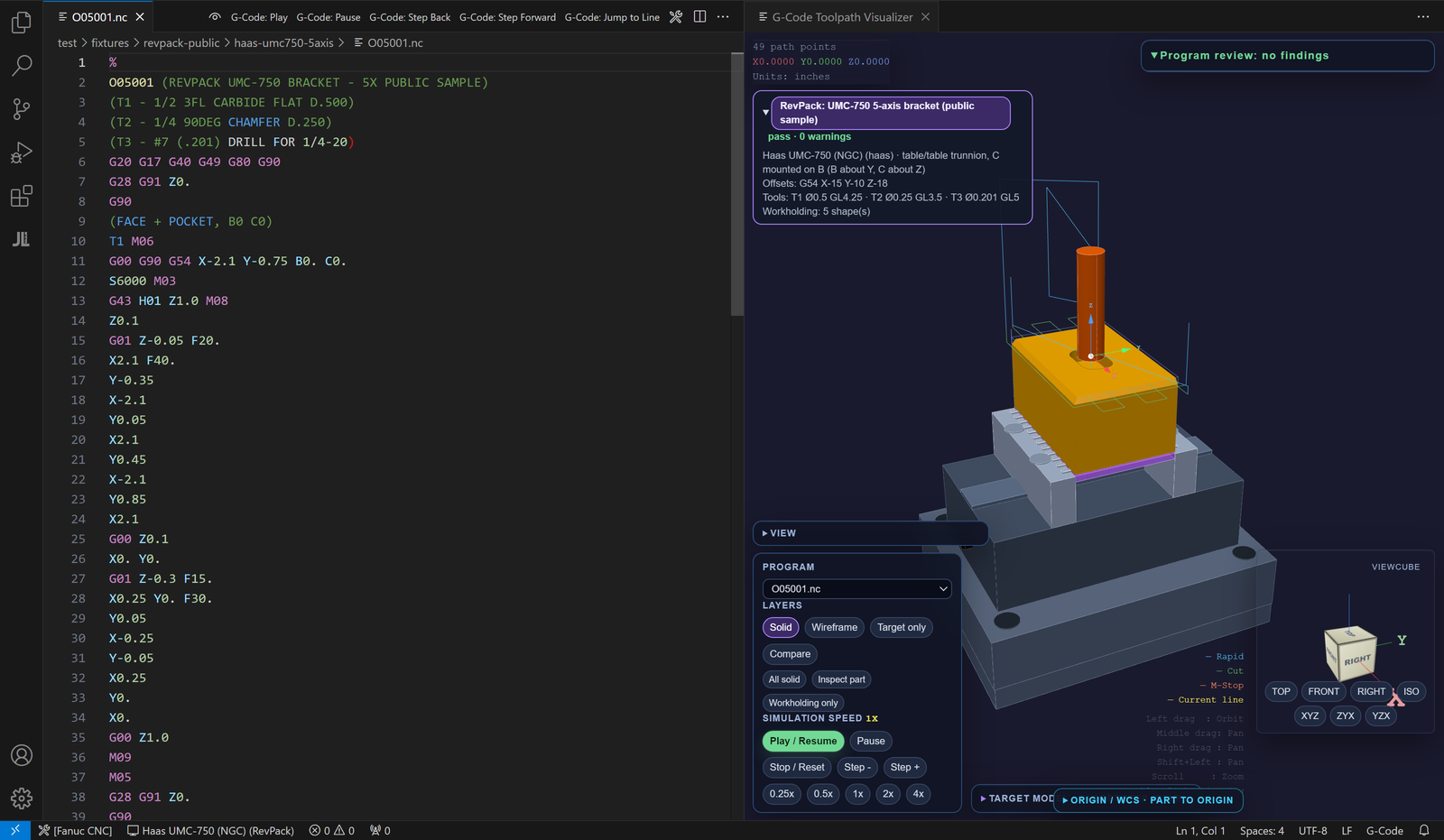Expand the VIEW section
The width and height of the screenshot is (1444, 840).
tap(870, 533)
